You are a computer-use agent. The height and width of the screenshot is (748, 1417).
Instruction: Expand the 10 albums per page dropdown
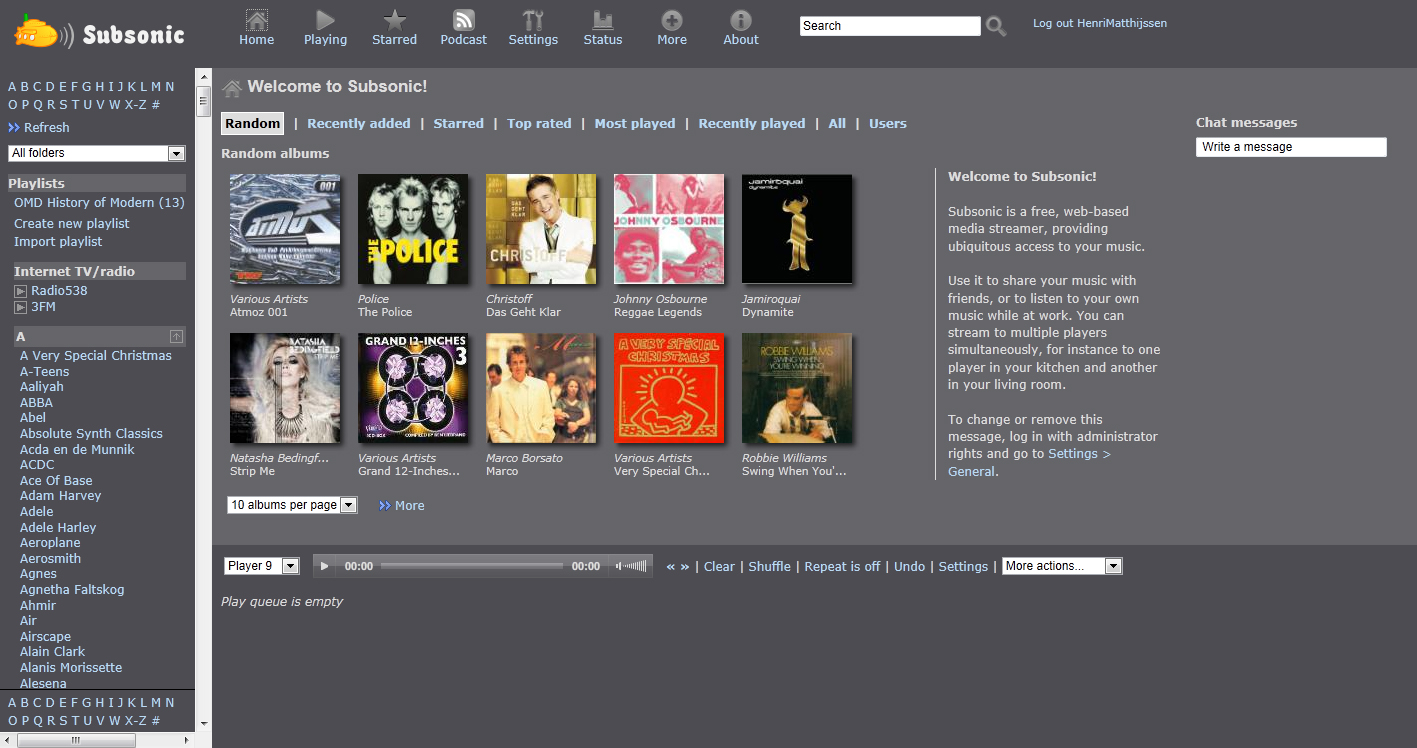point(292,505)
